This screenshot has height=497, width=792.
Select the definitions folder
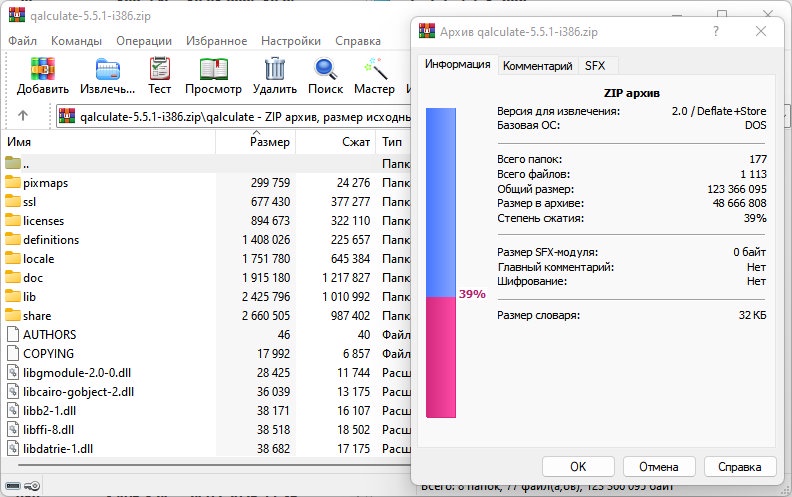point(51,239)
